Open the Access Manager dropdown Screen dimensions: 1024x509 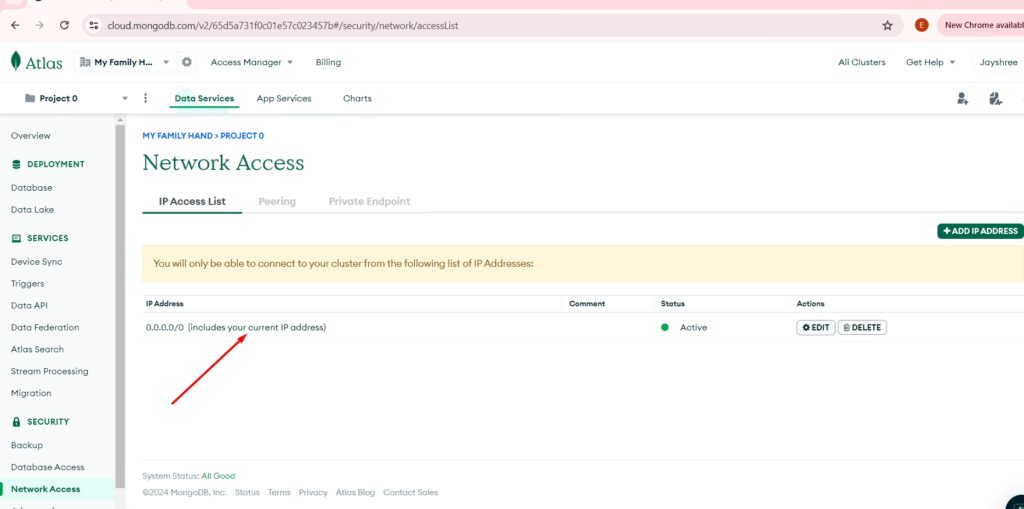[251, 62]
